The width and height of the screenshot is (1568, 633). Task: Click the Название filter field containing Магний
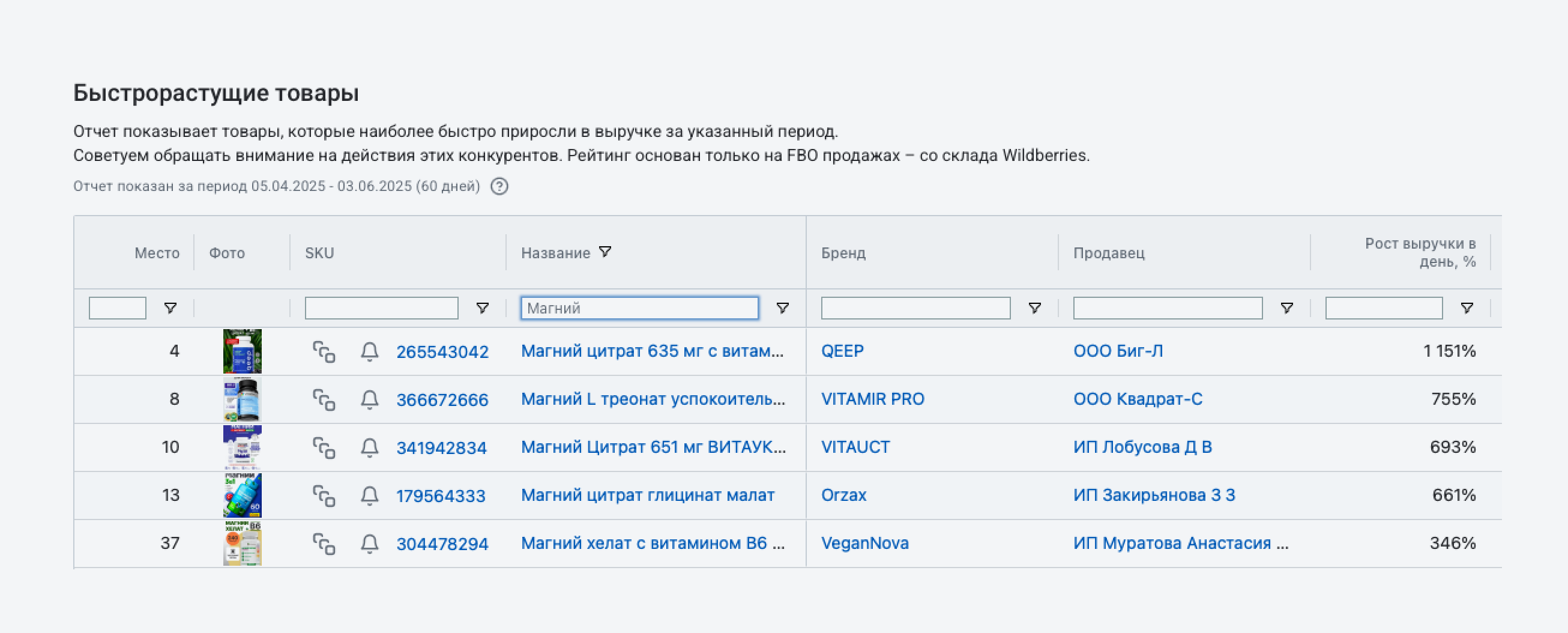point(640,308)
